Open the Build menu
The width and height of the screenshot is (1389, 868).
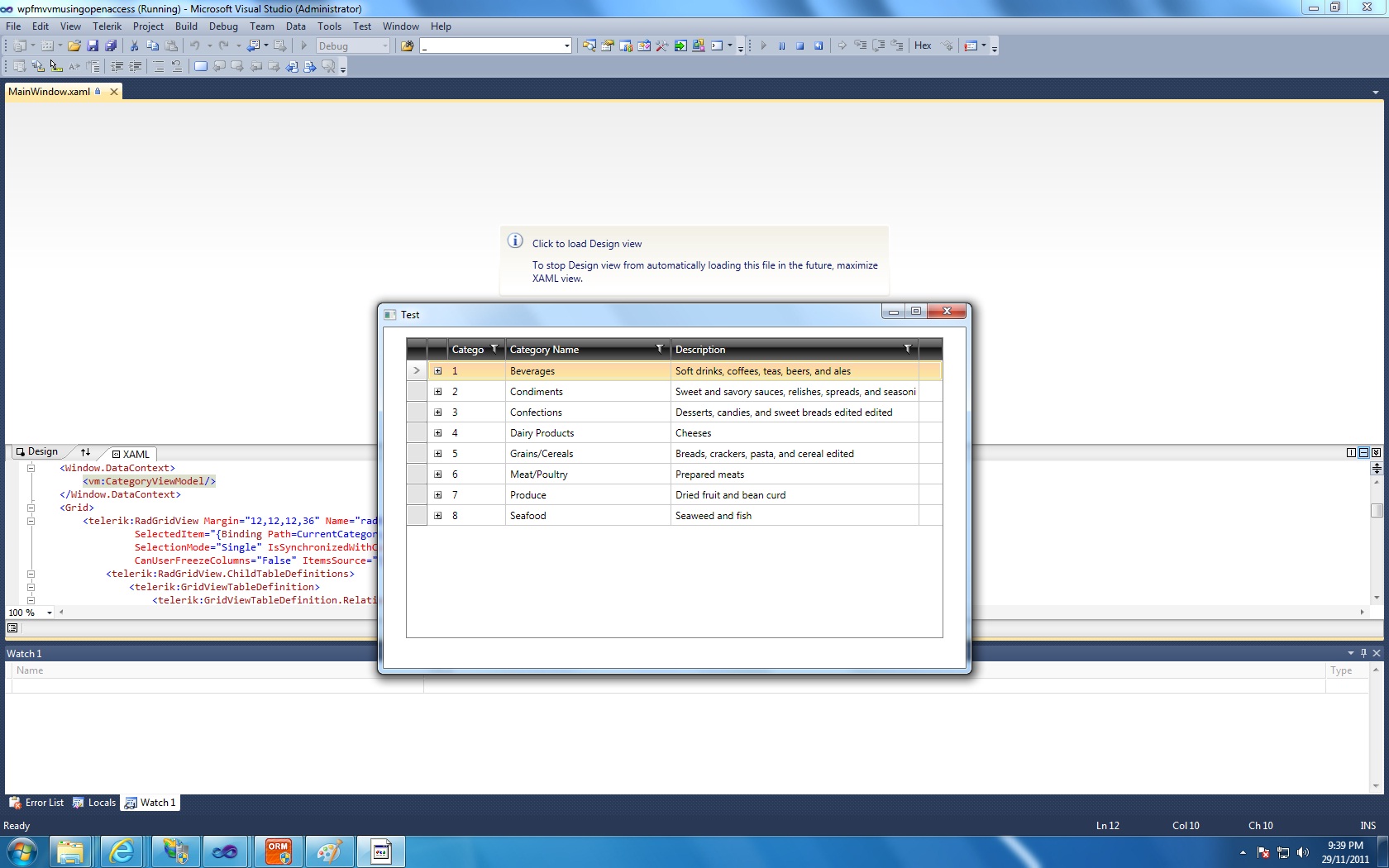[186, 26]
